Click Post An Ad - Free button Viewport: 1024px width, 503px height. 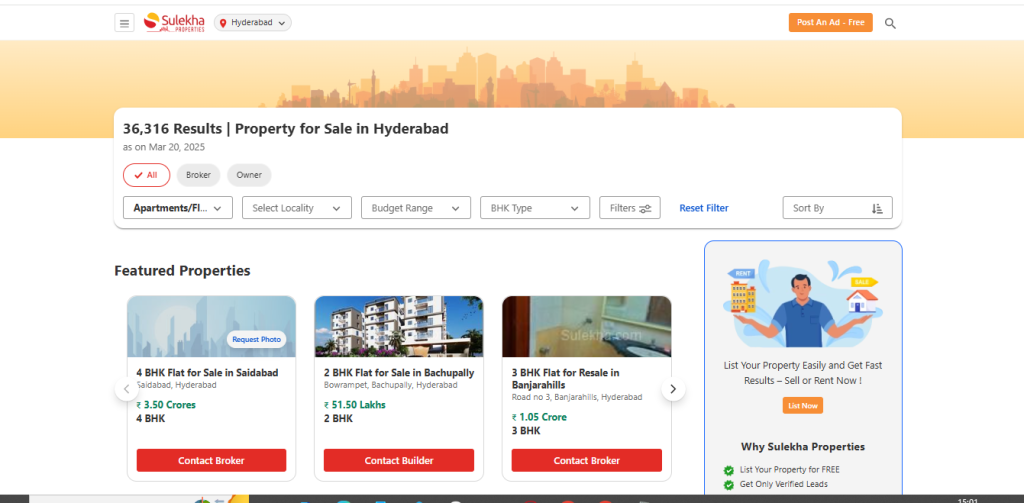click(x=830, y=22)
